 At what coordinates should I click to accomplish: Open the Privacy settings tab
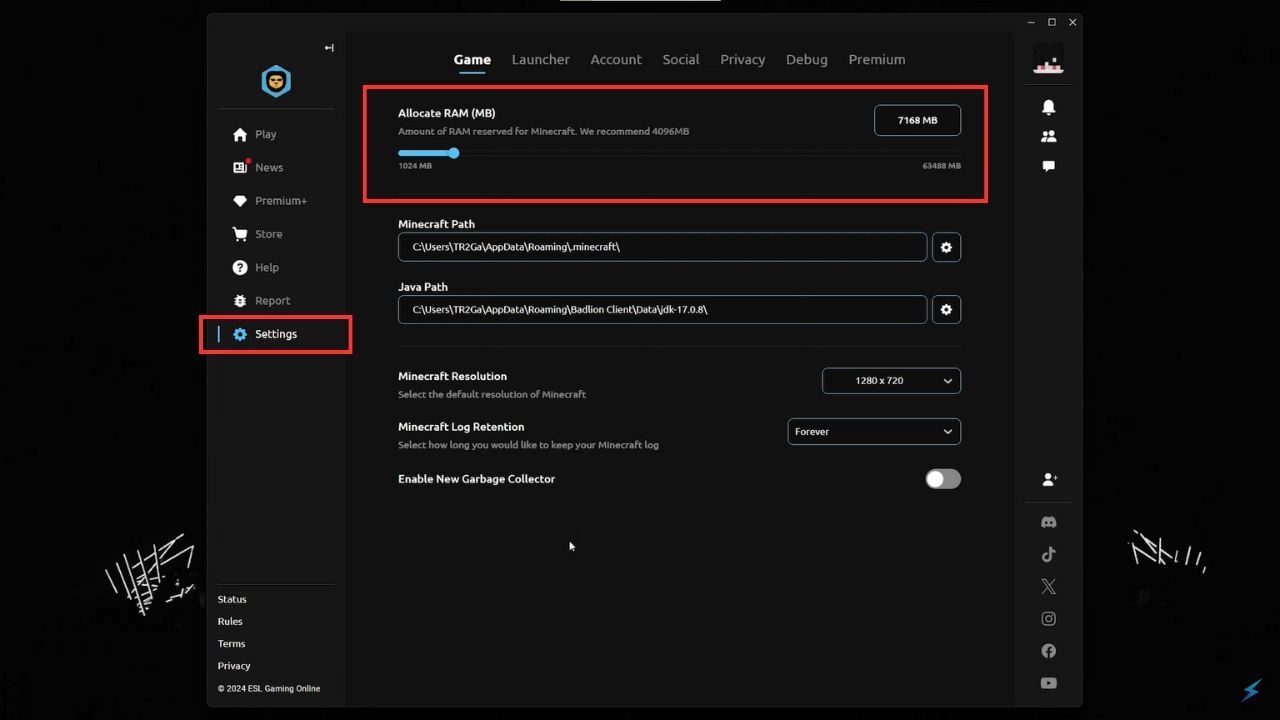[742, 60]
